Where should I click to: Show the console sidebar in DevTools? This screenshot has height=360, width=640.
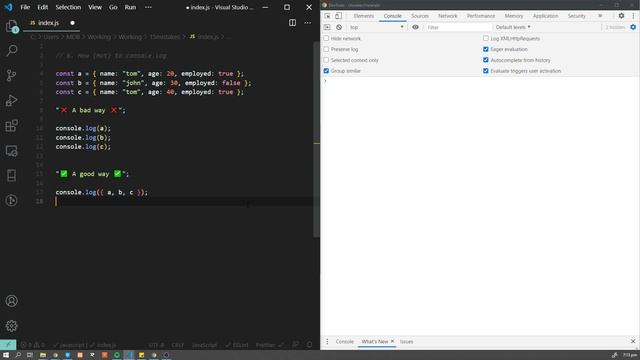(x=327, y=27)
